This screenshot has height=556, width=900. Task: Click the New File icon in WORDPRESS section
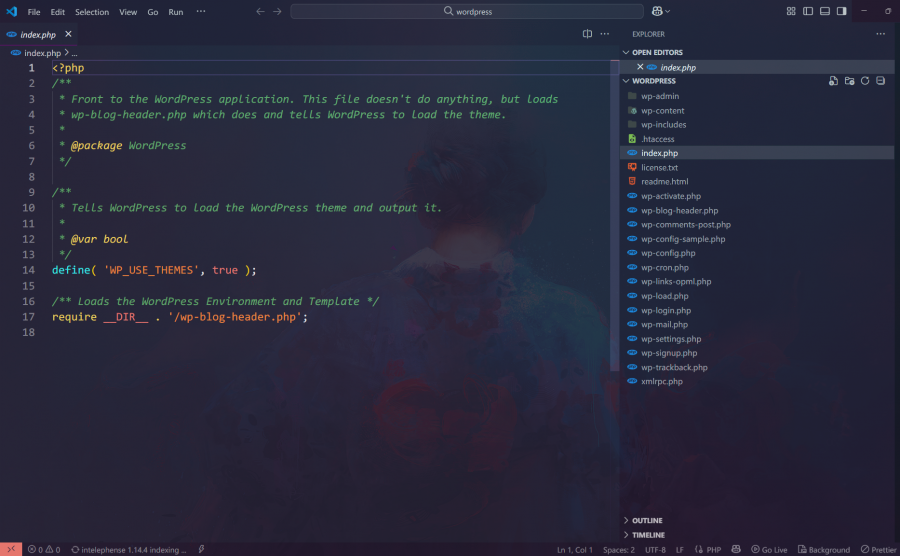point(833,81)
